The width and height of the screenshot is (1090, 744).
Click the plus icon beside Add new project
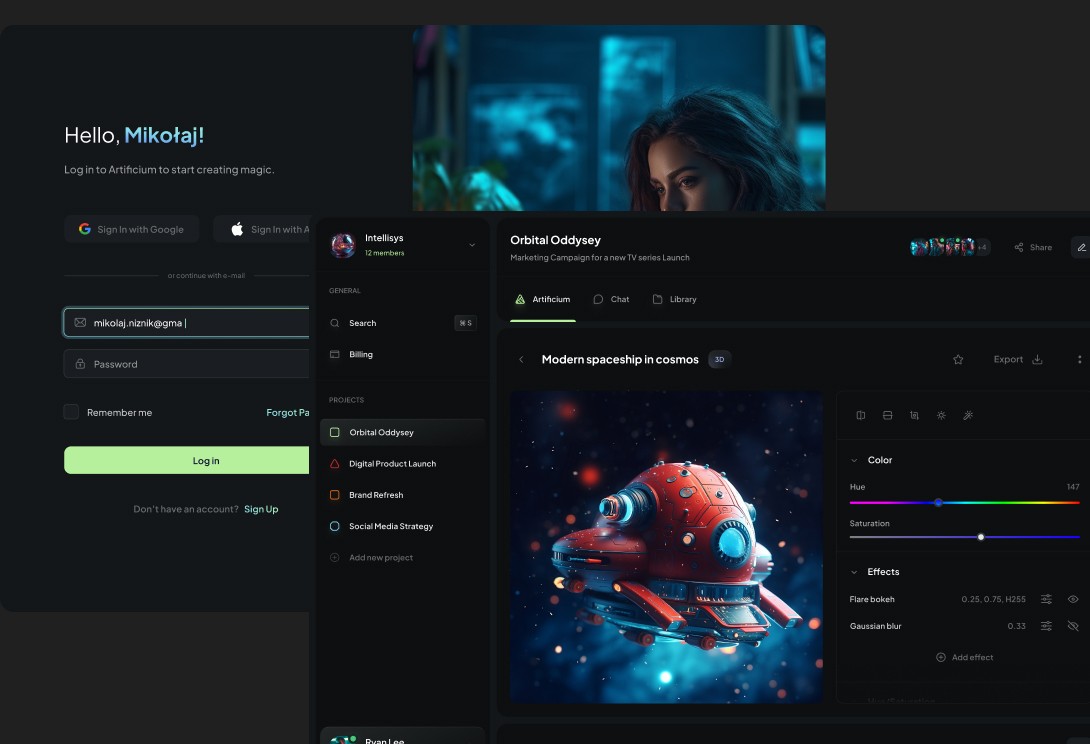pyautogui.click(x=334, y=557)
